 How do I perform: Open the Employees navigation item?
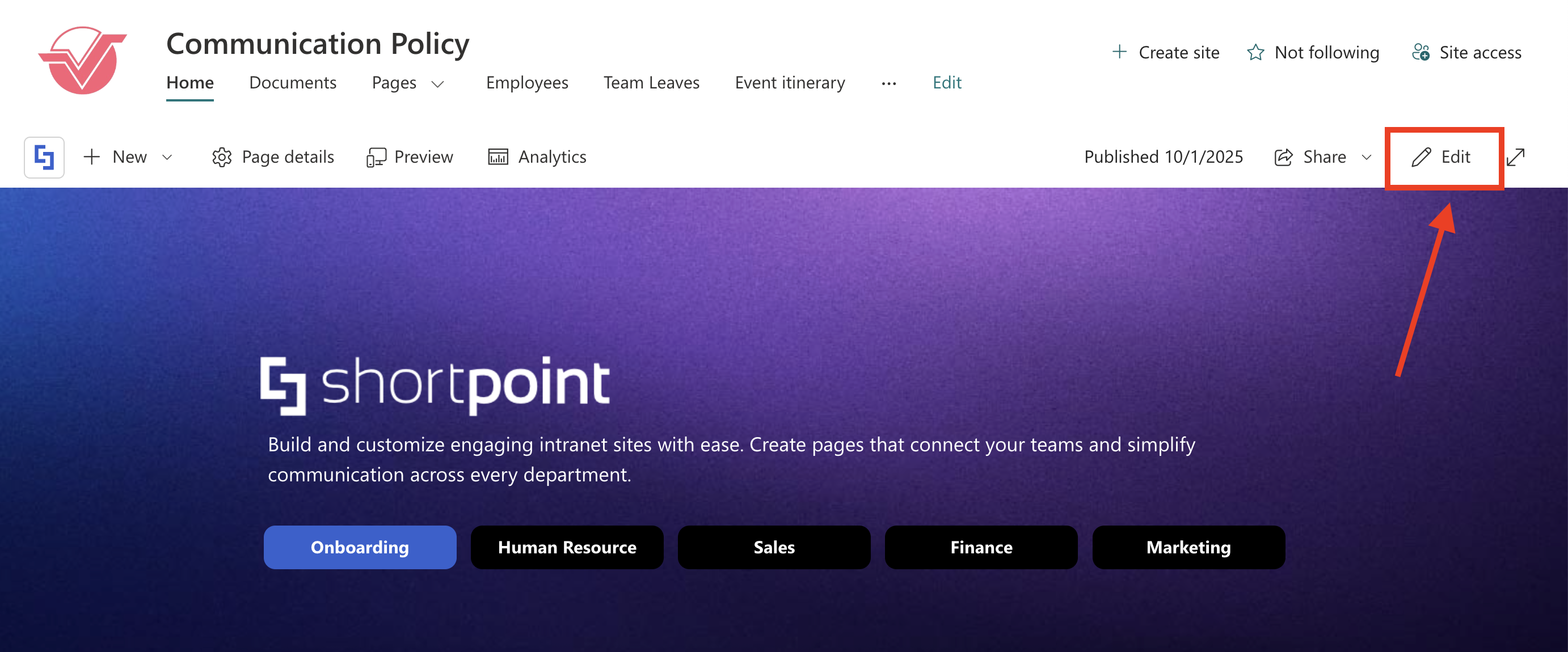click(x=526, y=83)
